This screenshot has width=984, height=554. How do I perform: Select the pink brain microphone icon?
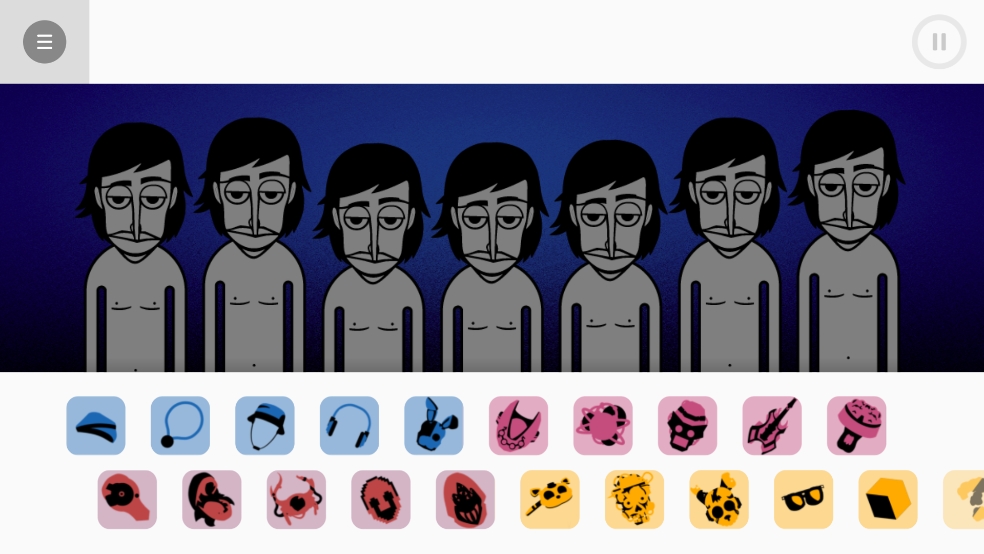(x=857, y=425)
